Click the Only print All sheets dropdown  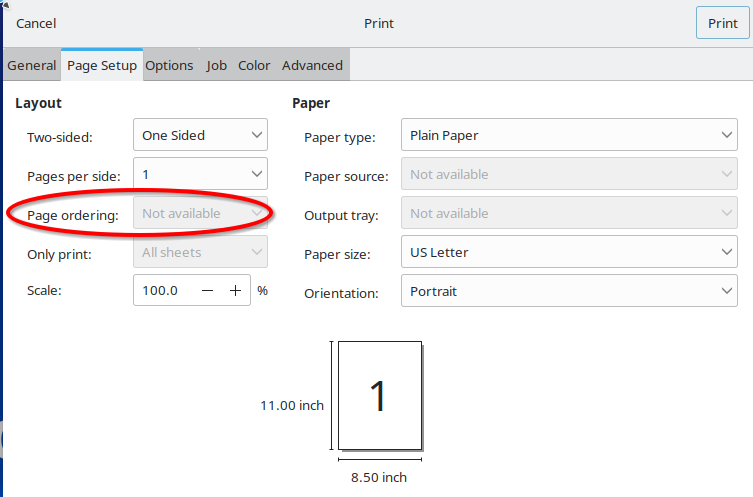(200, 253)
